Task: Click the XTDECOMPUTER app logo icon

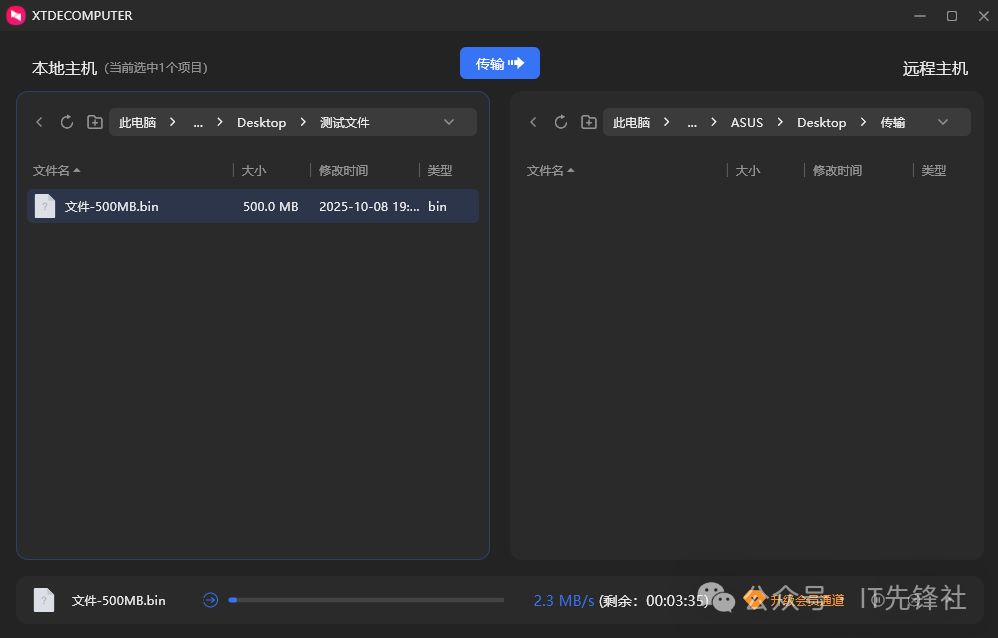Action: (16, 16)
